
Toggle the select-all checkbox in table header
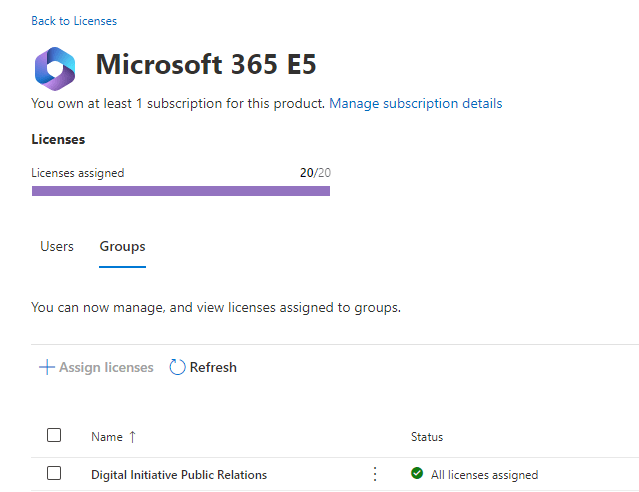[x=54, y=435]
